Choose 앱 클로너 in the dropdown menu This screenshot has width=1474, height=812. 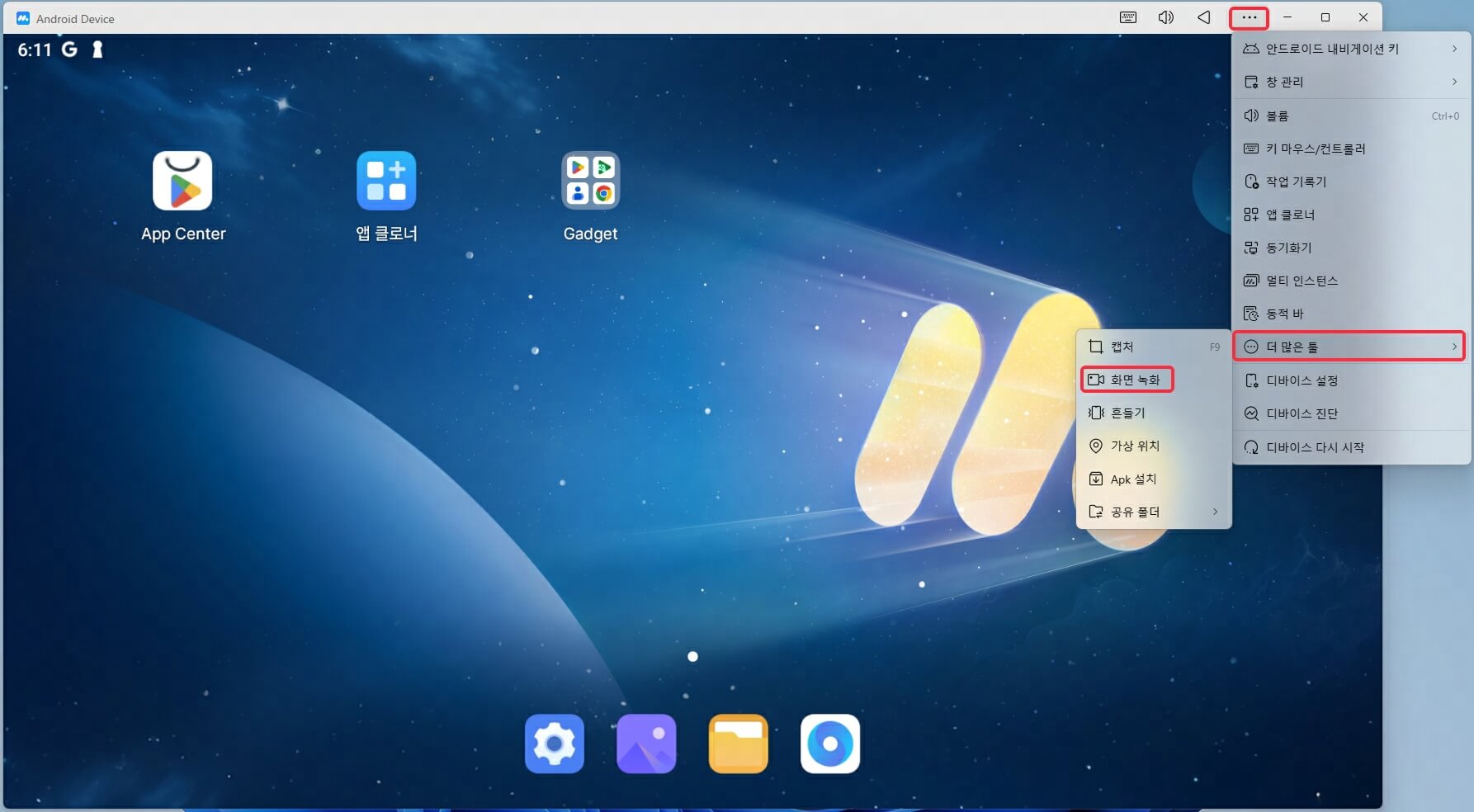pyautogui.click(x=1351, y=215)
